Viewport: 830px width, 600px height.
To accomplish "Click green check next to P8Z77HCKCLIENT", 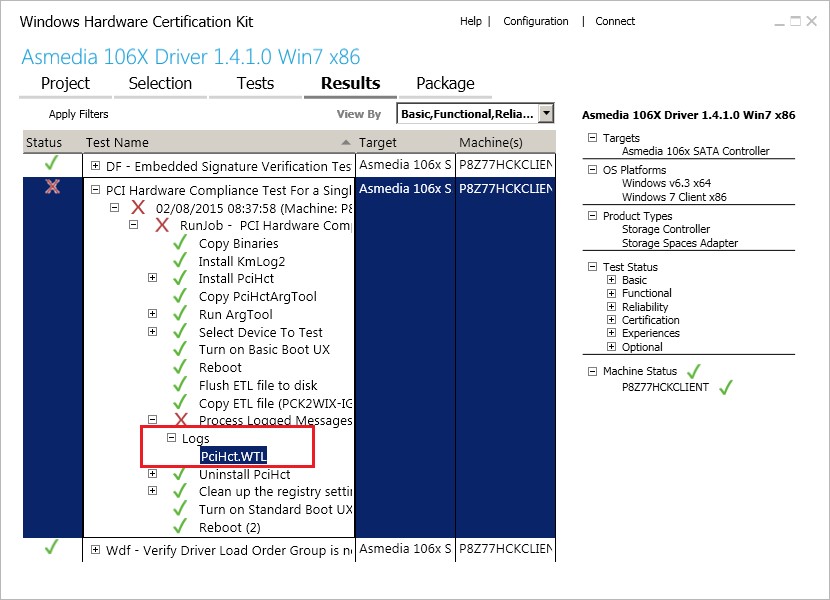I will [x=726, y=387].
